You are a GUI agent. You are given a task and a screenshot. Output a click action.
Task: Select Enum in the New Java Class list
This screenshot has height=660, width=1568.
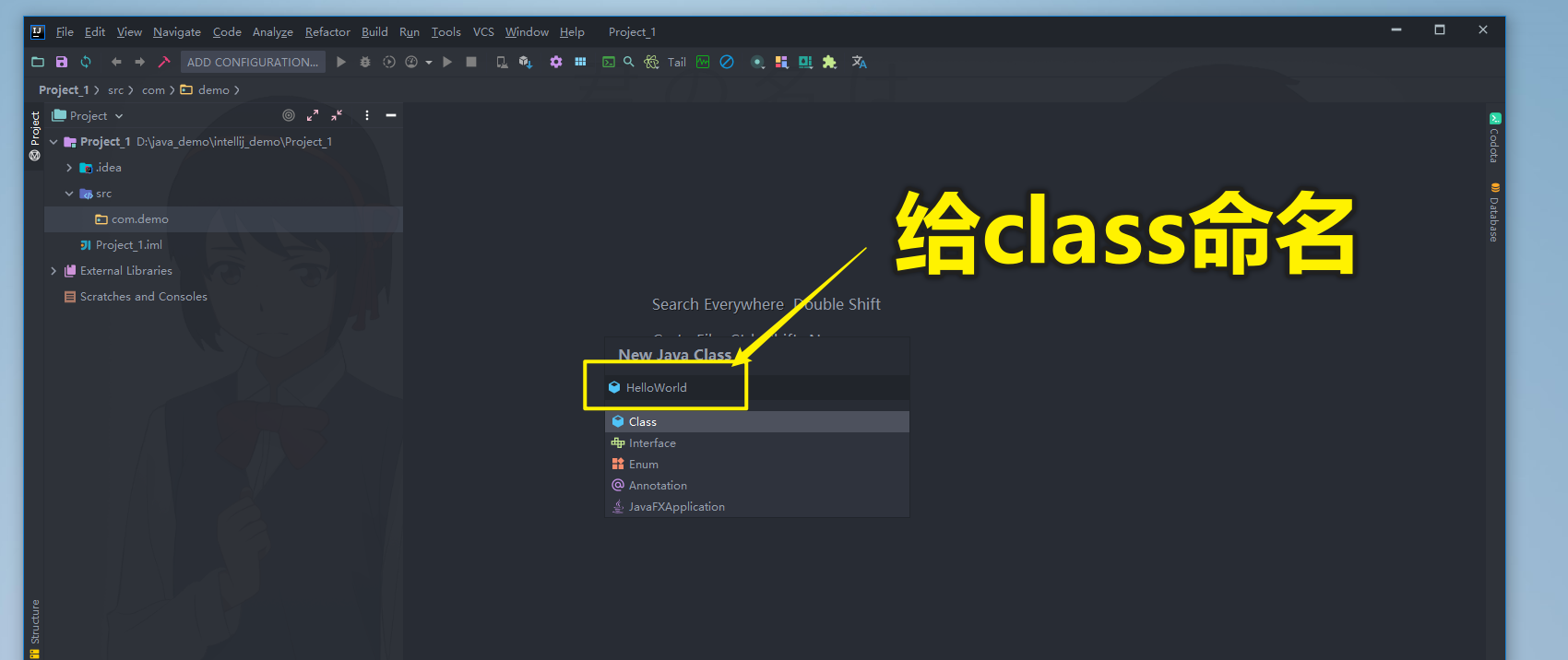(757, 464)
